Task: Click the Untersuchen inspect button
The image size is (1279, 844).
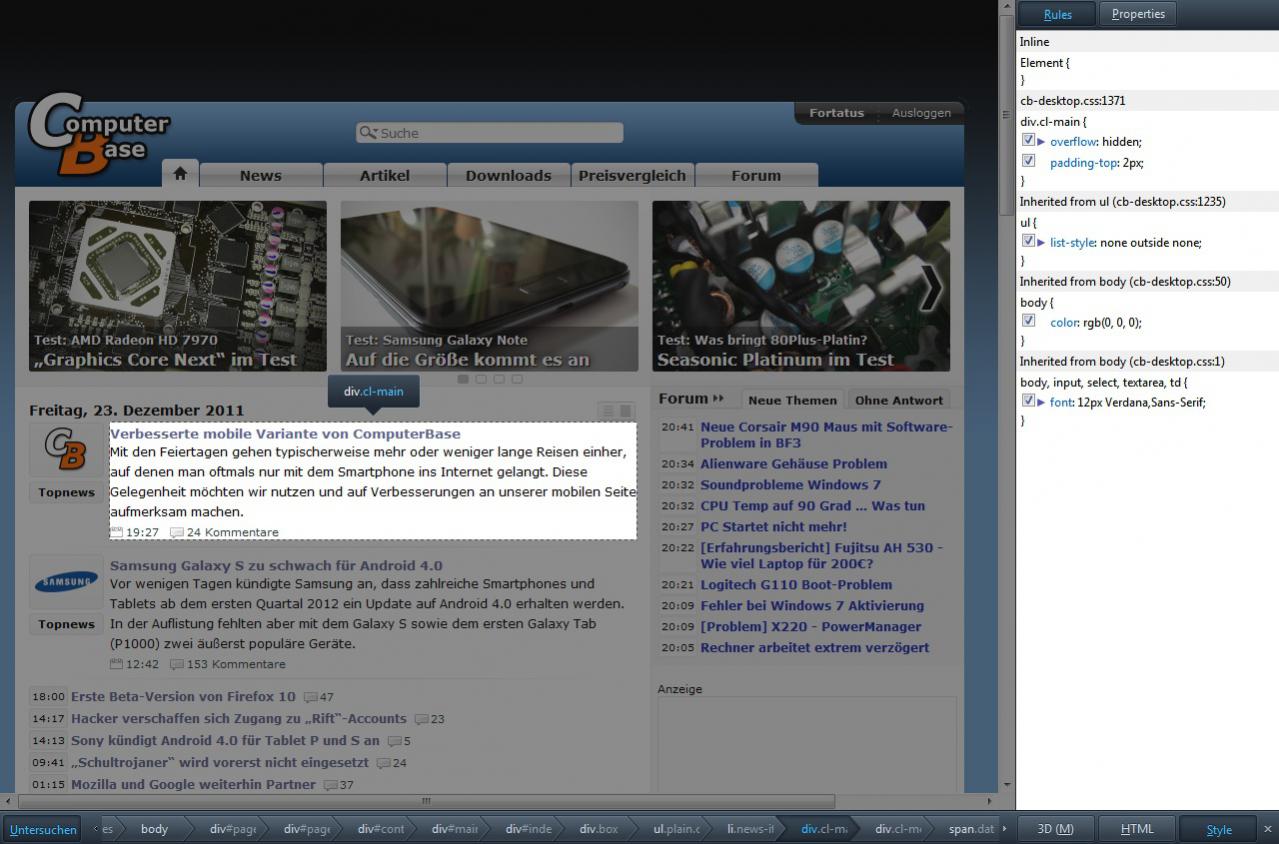Action: click(x=43, y=829)
